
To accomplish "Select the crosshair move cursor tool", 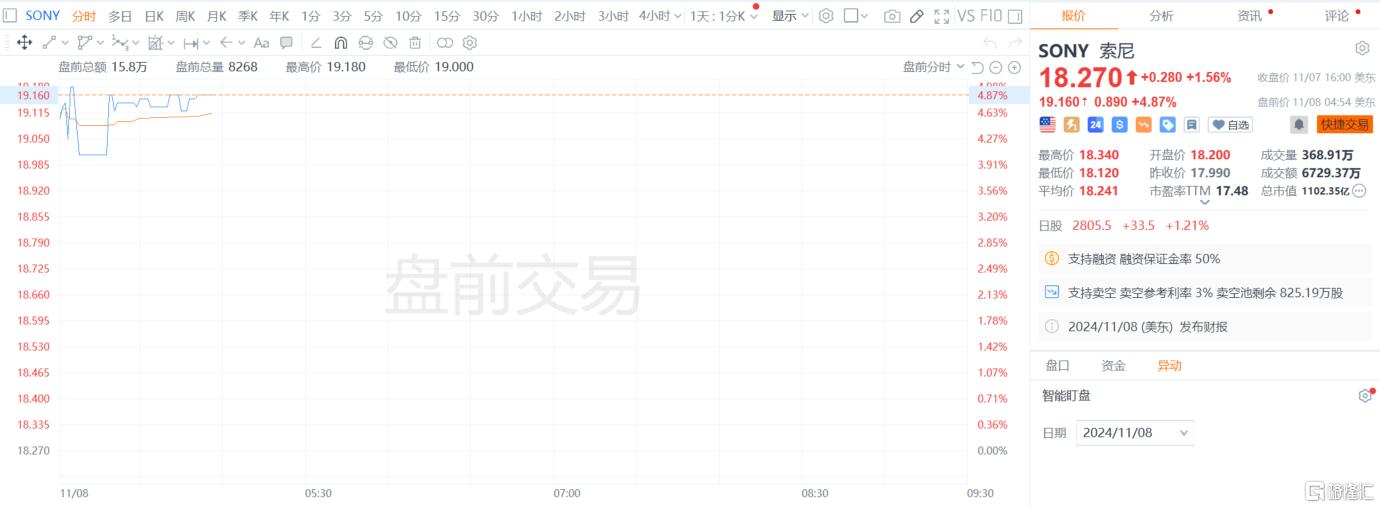I will click(x=25, y=43).
